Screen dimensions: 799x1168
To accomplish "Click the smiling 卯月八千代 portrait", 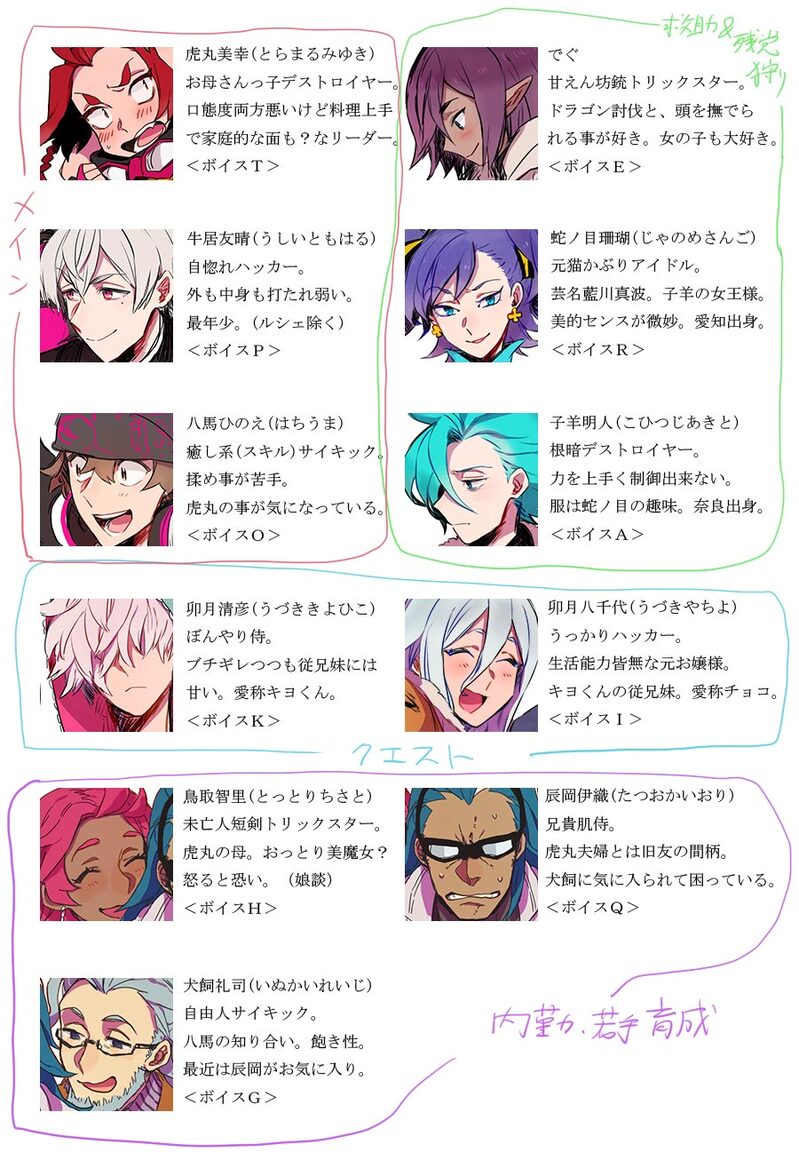I will coord(471,664).
